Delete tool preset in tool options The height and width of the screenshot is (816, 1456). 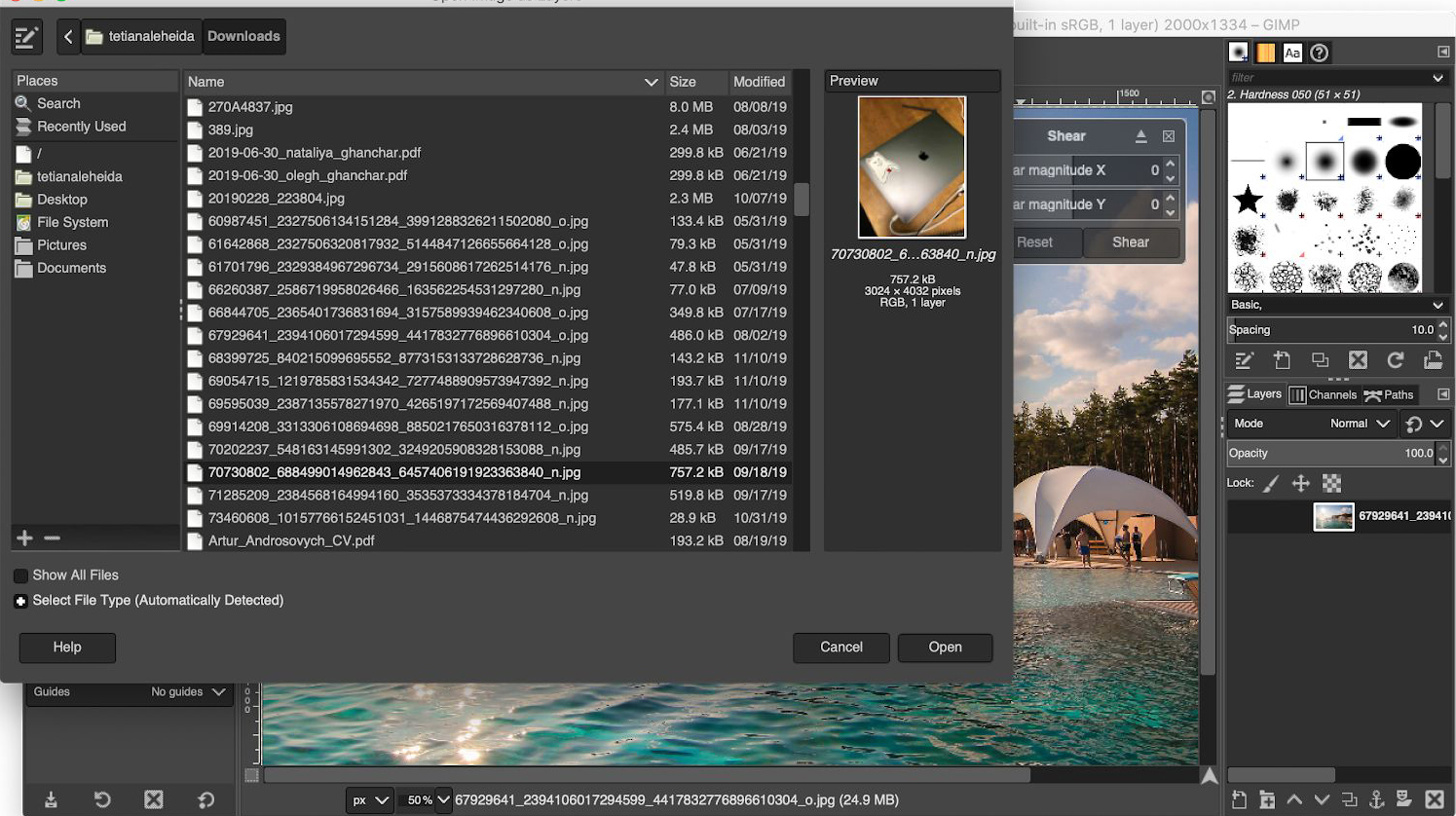(154, 799)
